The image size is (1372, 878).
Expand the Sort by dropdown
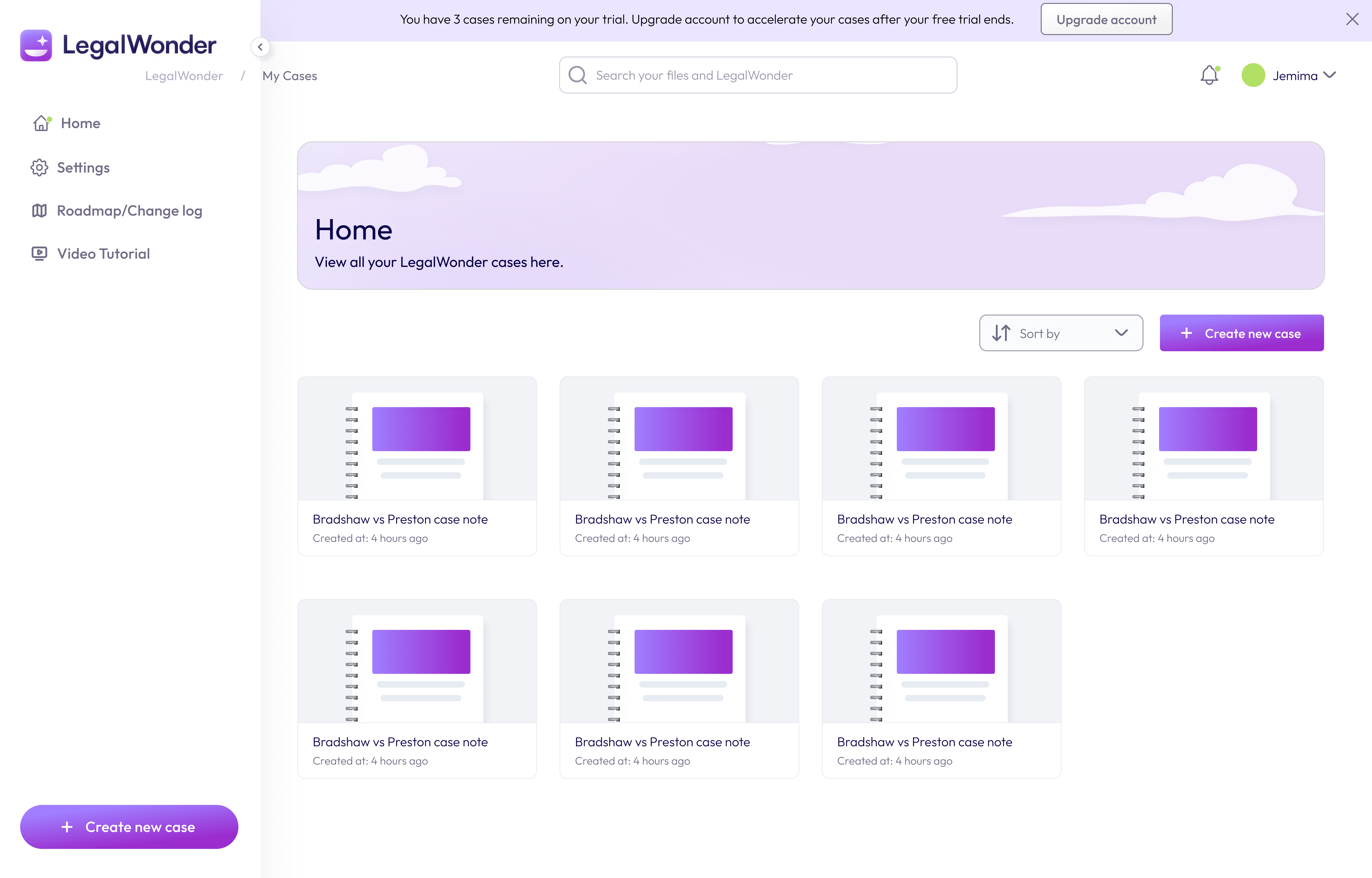(1061, 333)
